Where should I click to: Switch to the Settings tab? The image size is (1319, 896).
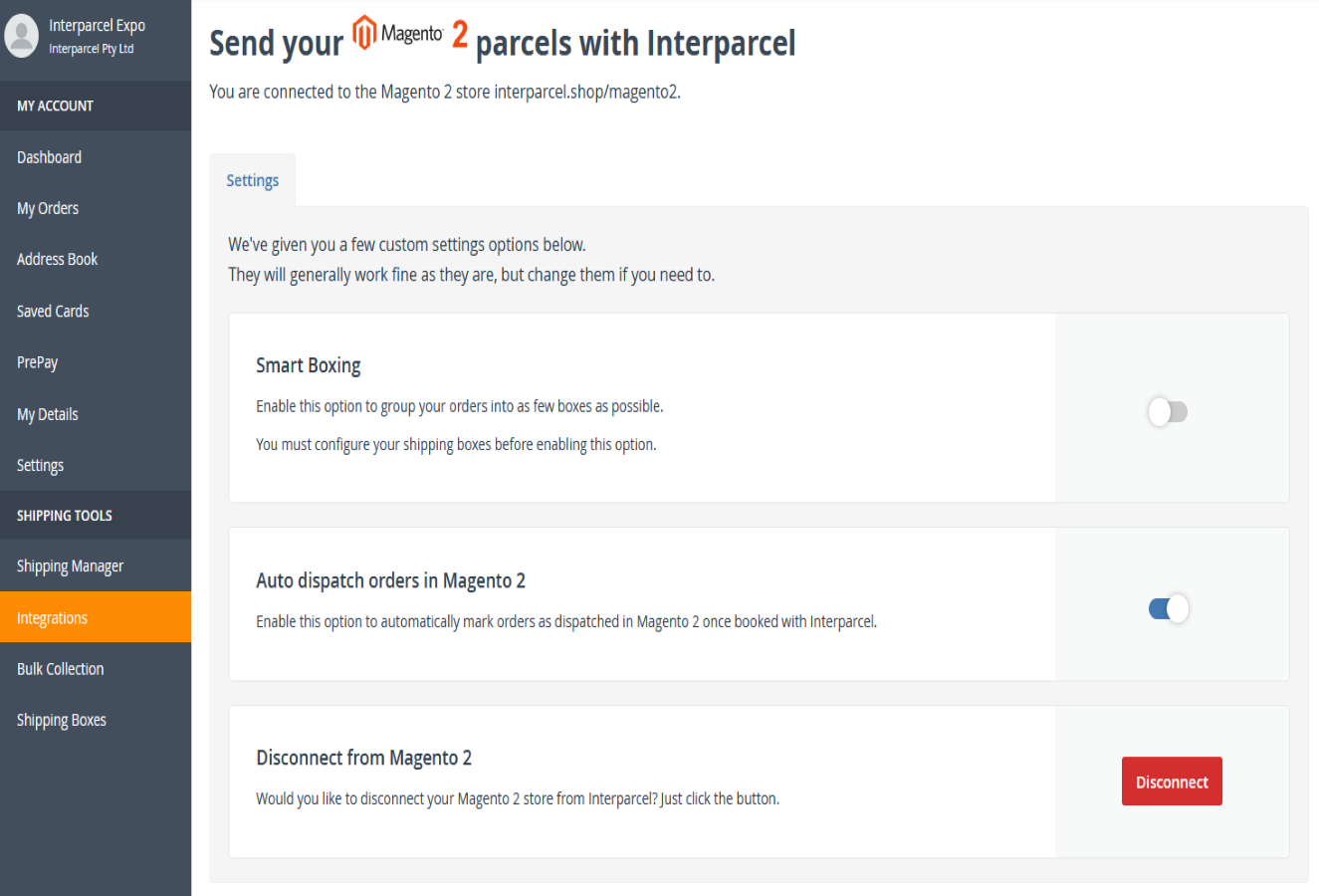click(x=252, y=180)
